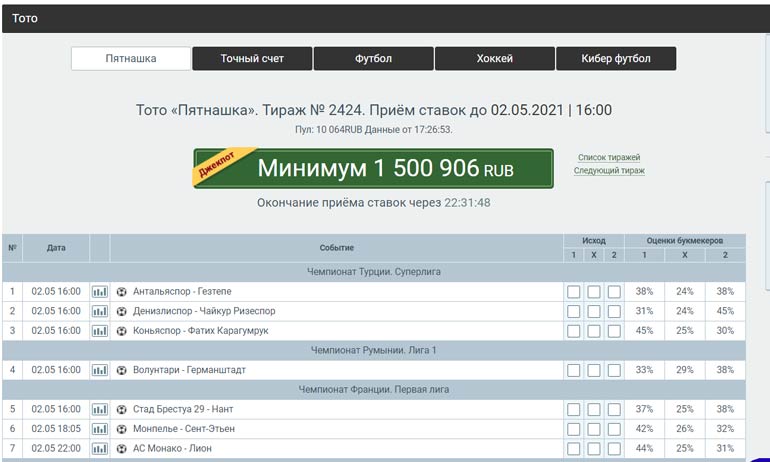This screenshot has height=462, width=770.
Task: Click event name Антальяспор - Гезтепе
Action: tap(182, 292)
